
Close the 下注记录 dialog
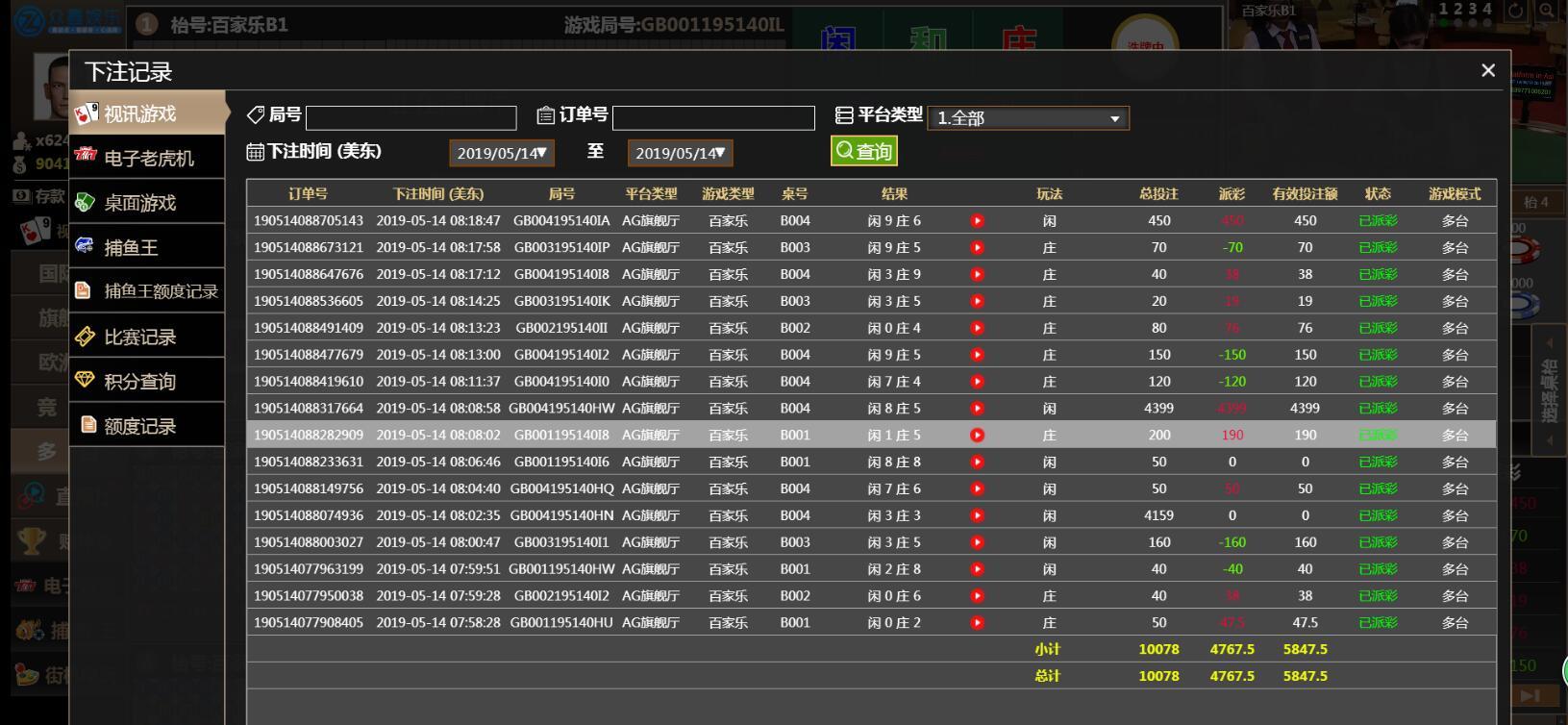pyautogui.click(x=1488, y=70)
